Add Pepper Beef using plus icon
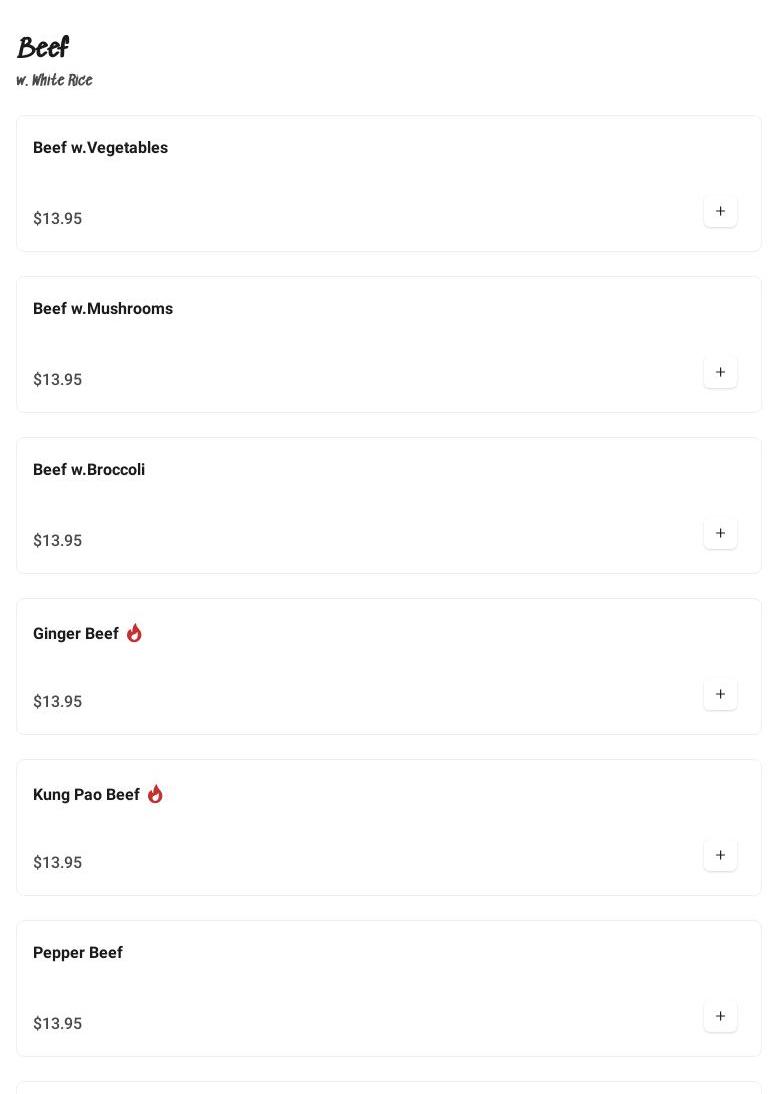 [720, 1016]
